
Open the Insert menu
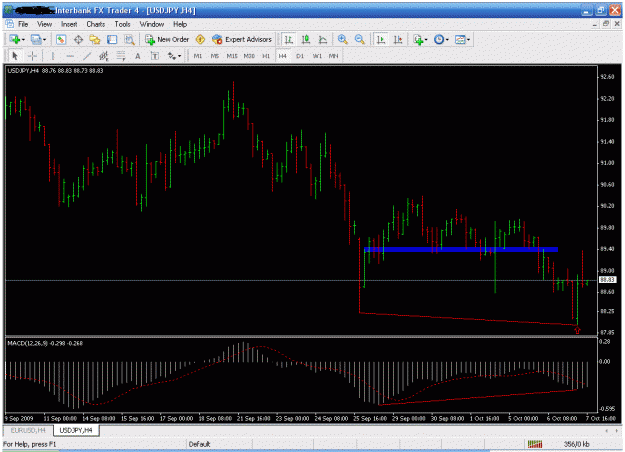(69, 24)
